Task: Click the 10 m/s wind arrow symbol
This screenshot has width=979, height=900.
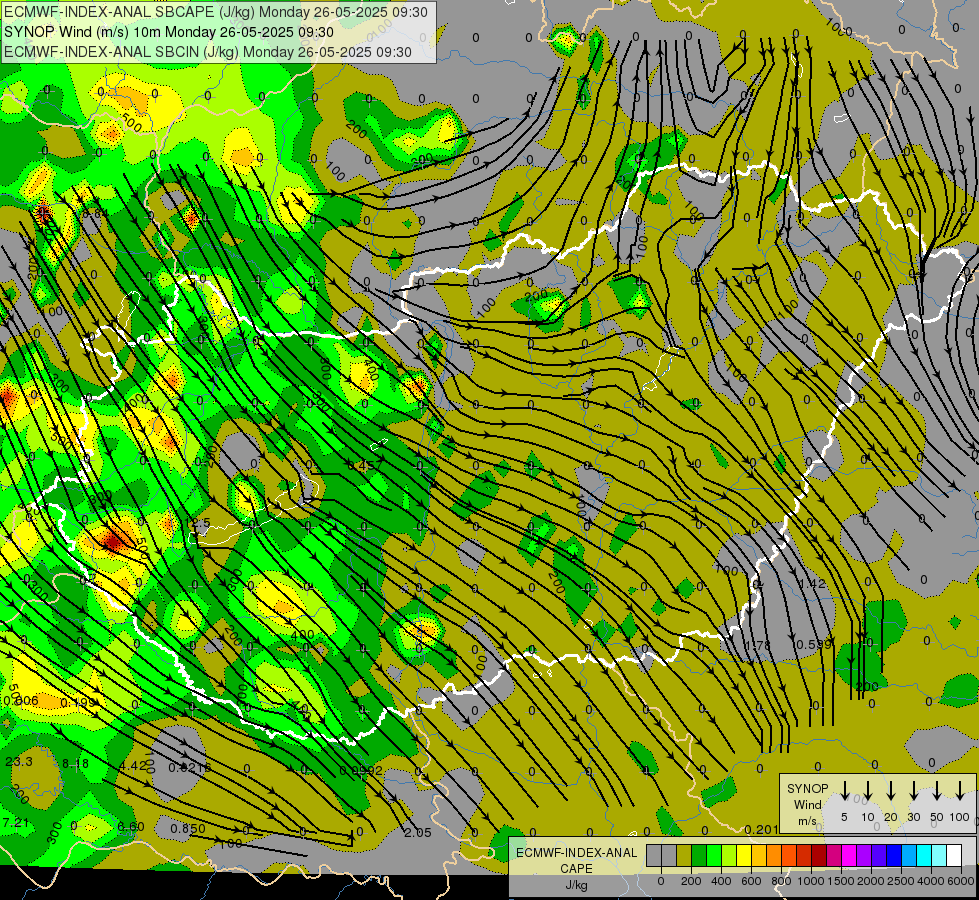Action: click(x=868, y=791)
